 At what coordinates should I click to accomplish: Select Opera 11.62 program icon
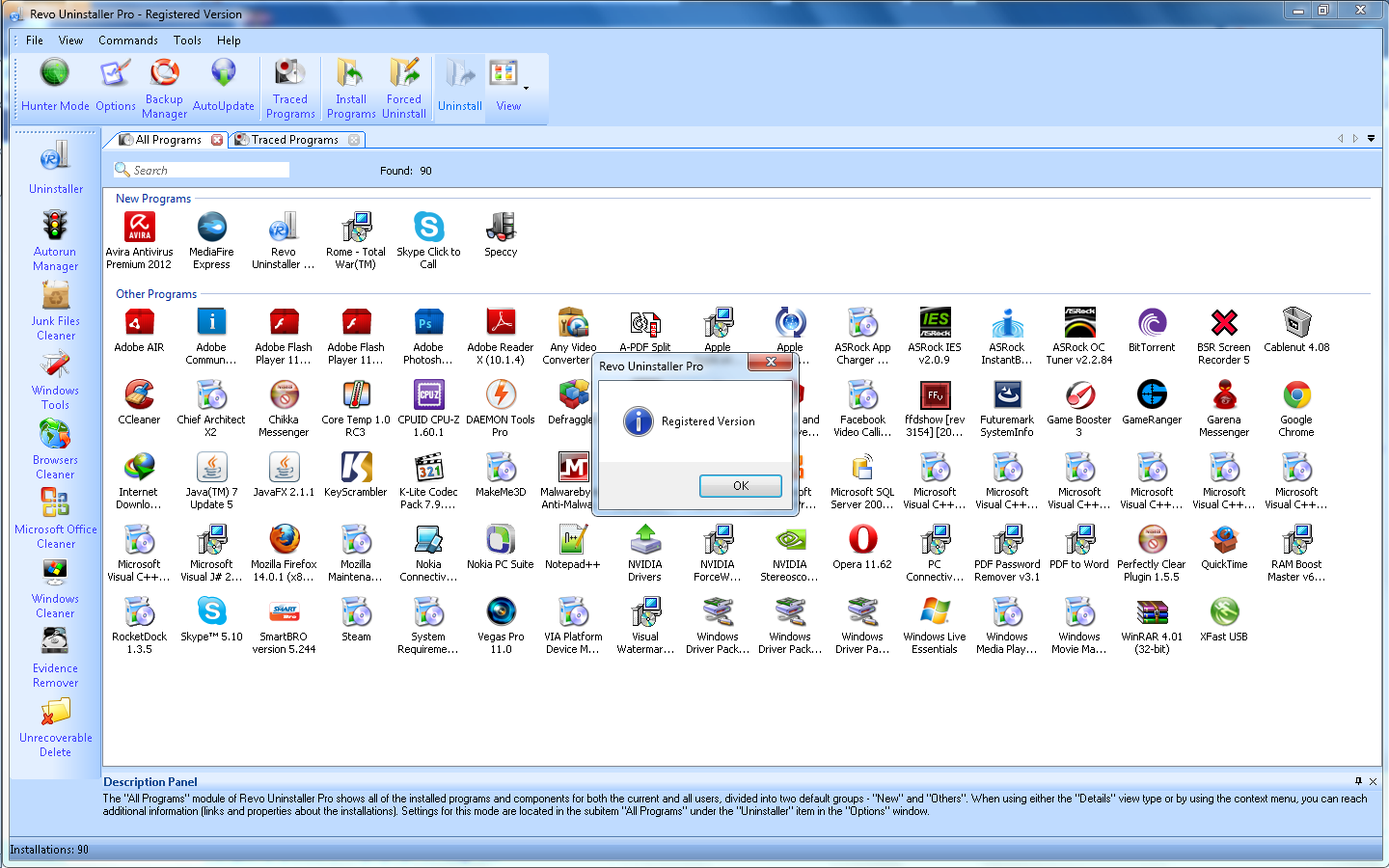[862, 547]
